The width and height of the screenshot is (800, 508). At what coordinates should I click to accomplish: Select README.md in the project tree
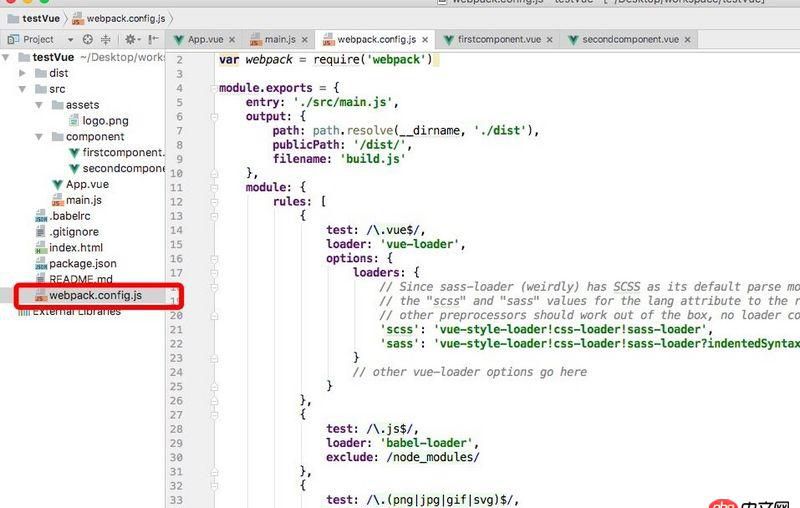[81, 279]
